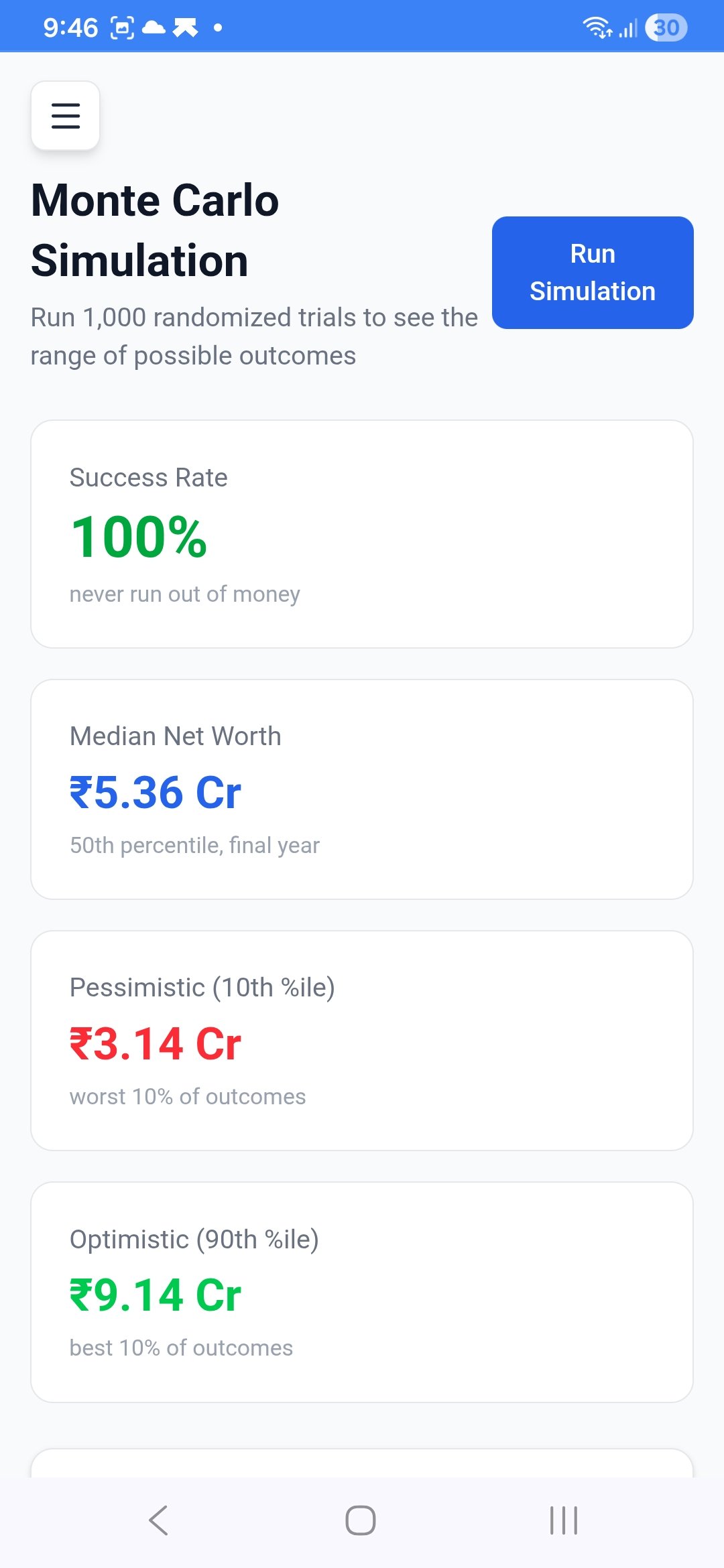Tap the ₹5.36 Cr median value

[x=156, y=793]
